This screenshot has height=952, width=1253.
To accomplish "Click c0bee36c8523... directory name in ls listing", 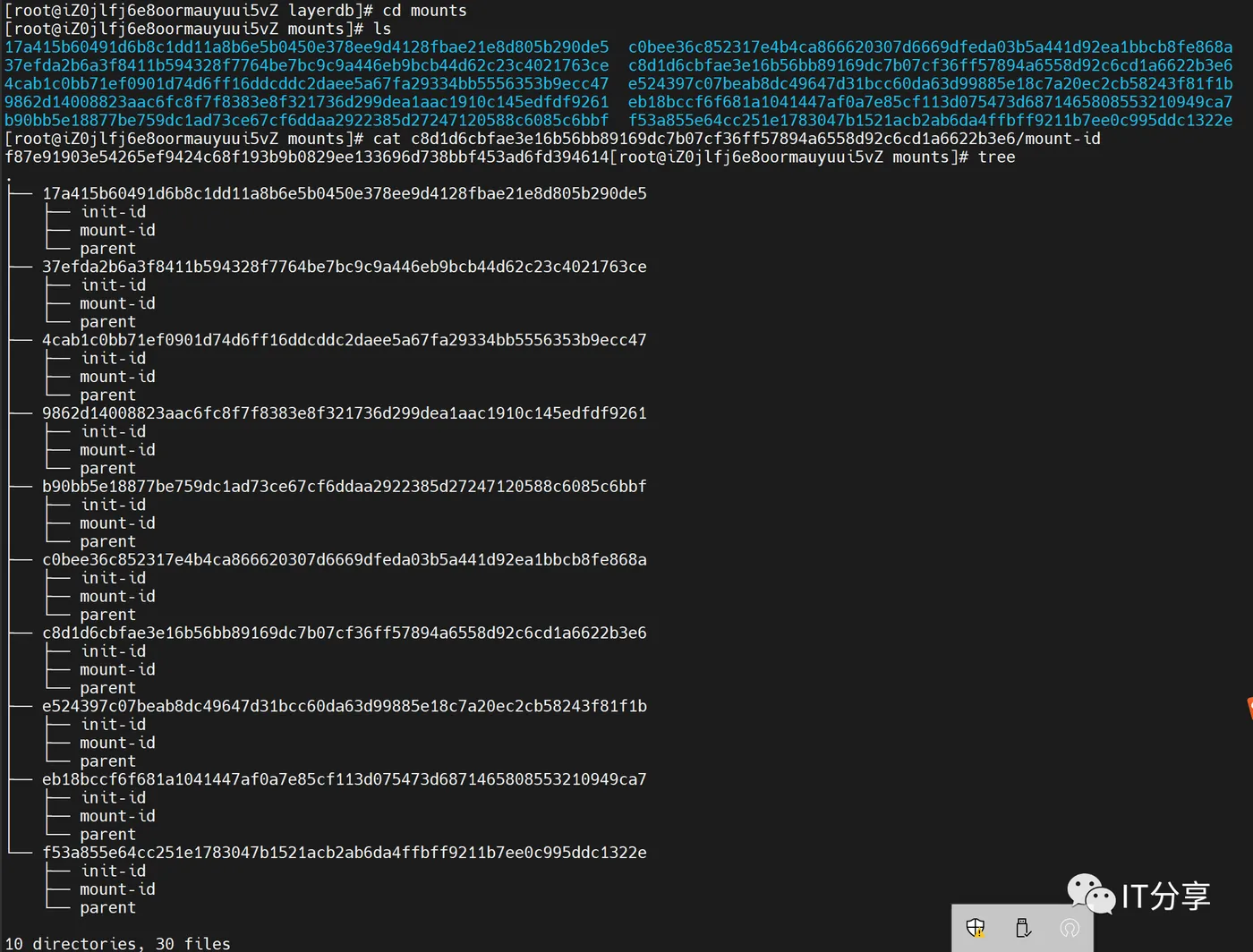I will click(x=930, y=47).
